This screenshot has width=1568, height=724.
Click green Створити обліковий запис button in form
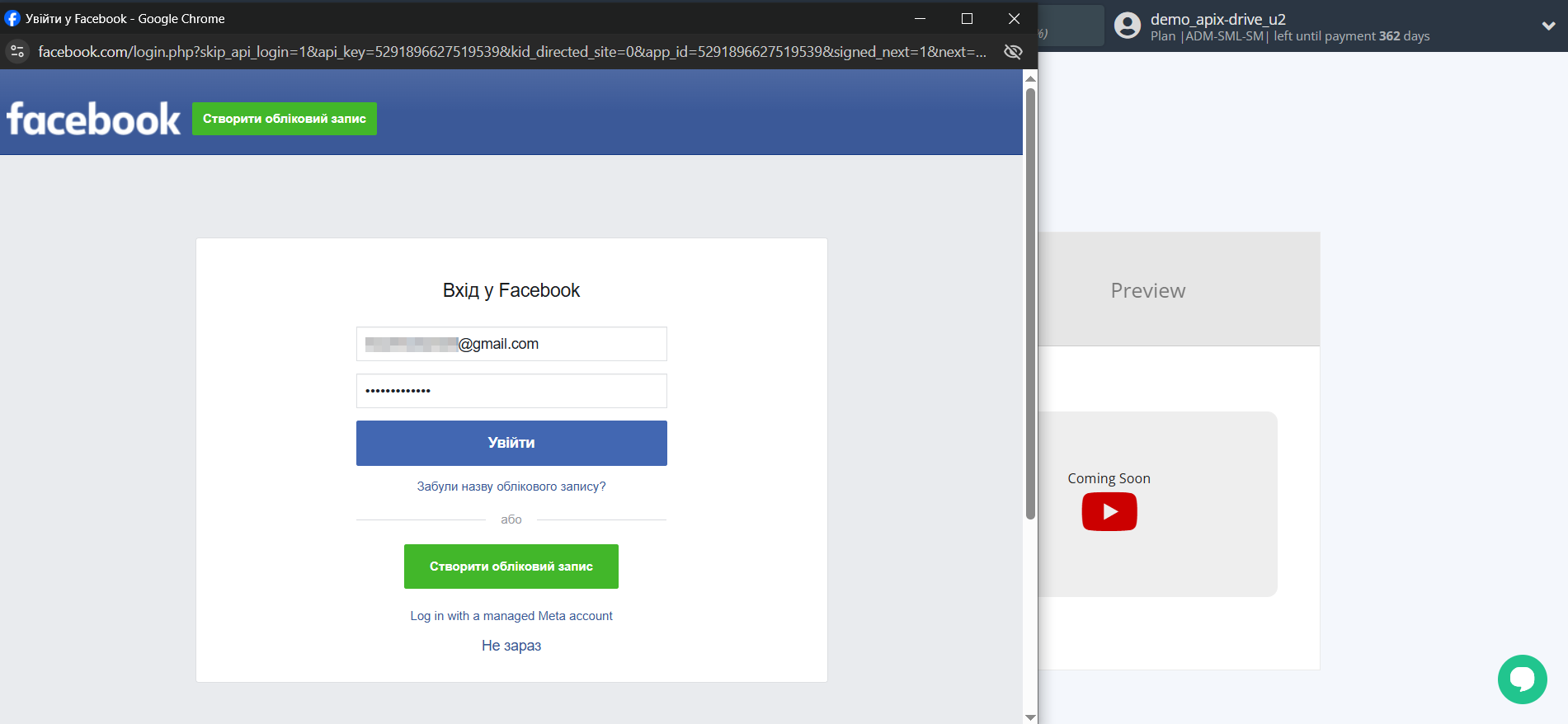[x=511, y=567]
